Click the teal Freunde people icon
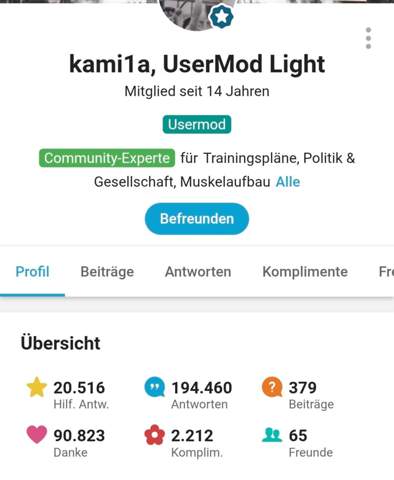 [272, 435]
